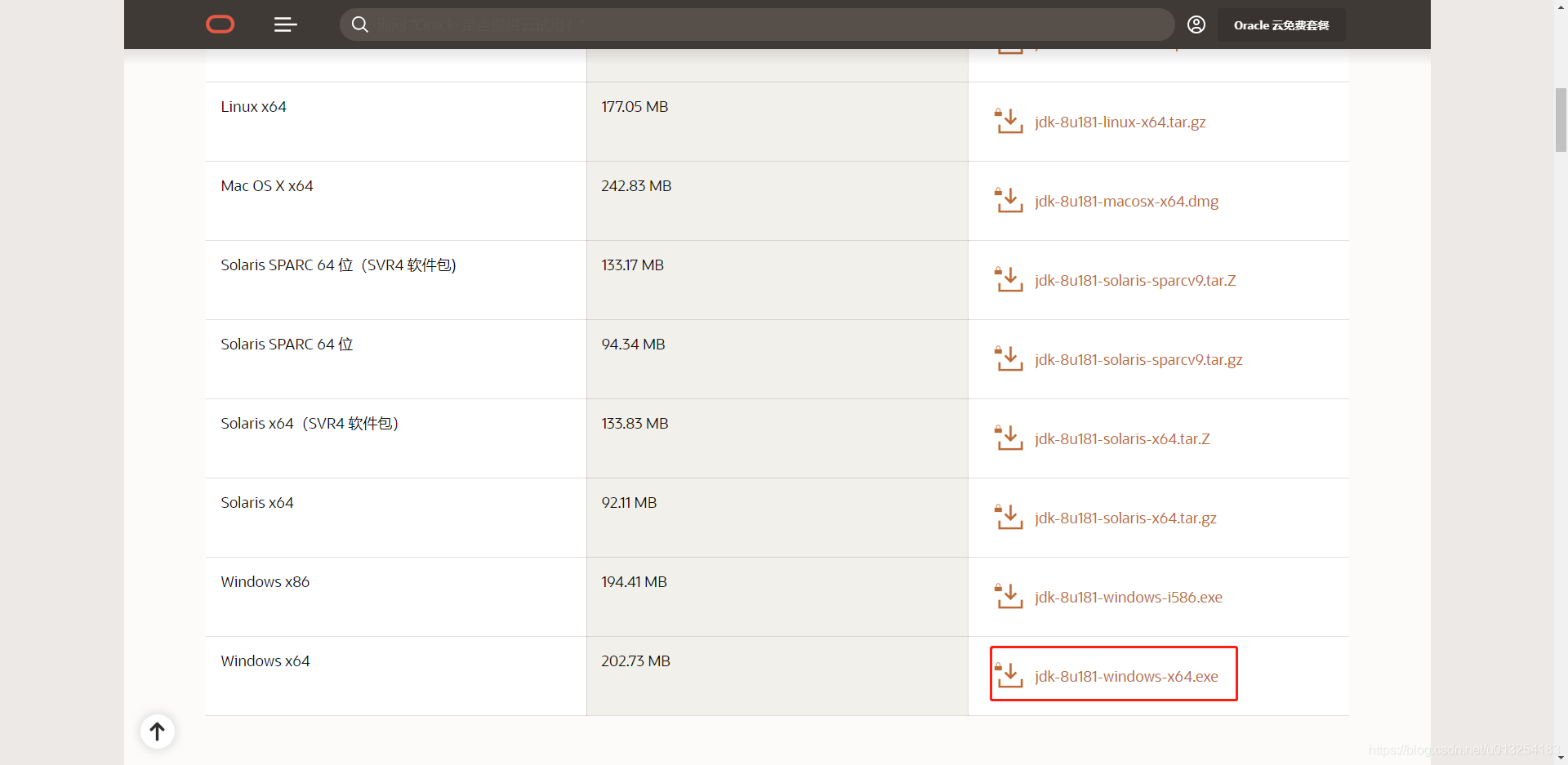The image size is (1568, 765).
Task: Select the 'Windows x64' cell text
Action: [x=265, y=661]
